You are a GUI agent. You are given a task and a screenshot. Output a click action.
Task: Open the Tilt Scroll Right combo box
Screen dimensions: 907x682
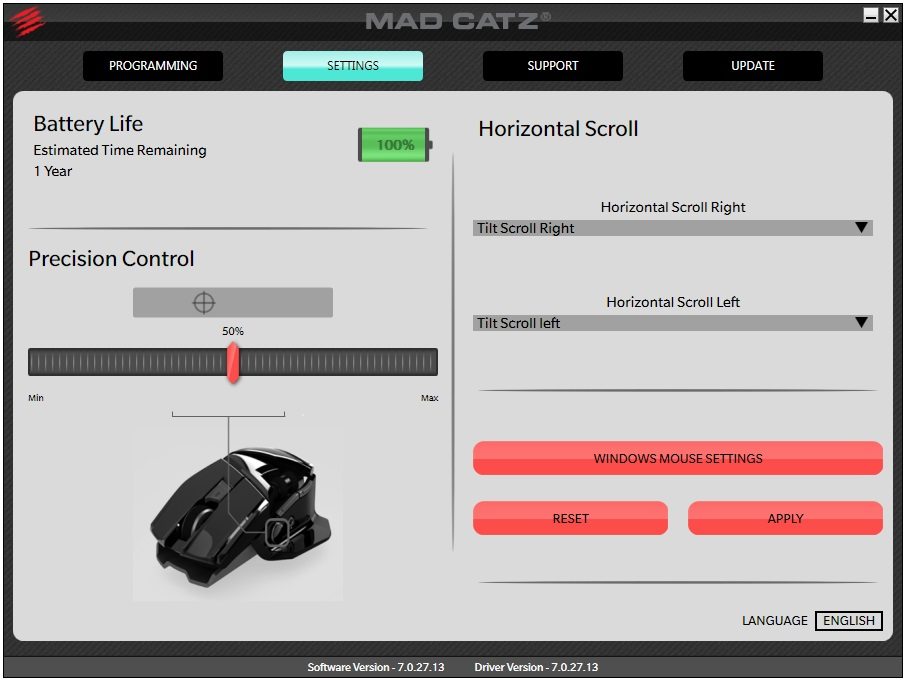coord(673,228)
